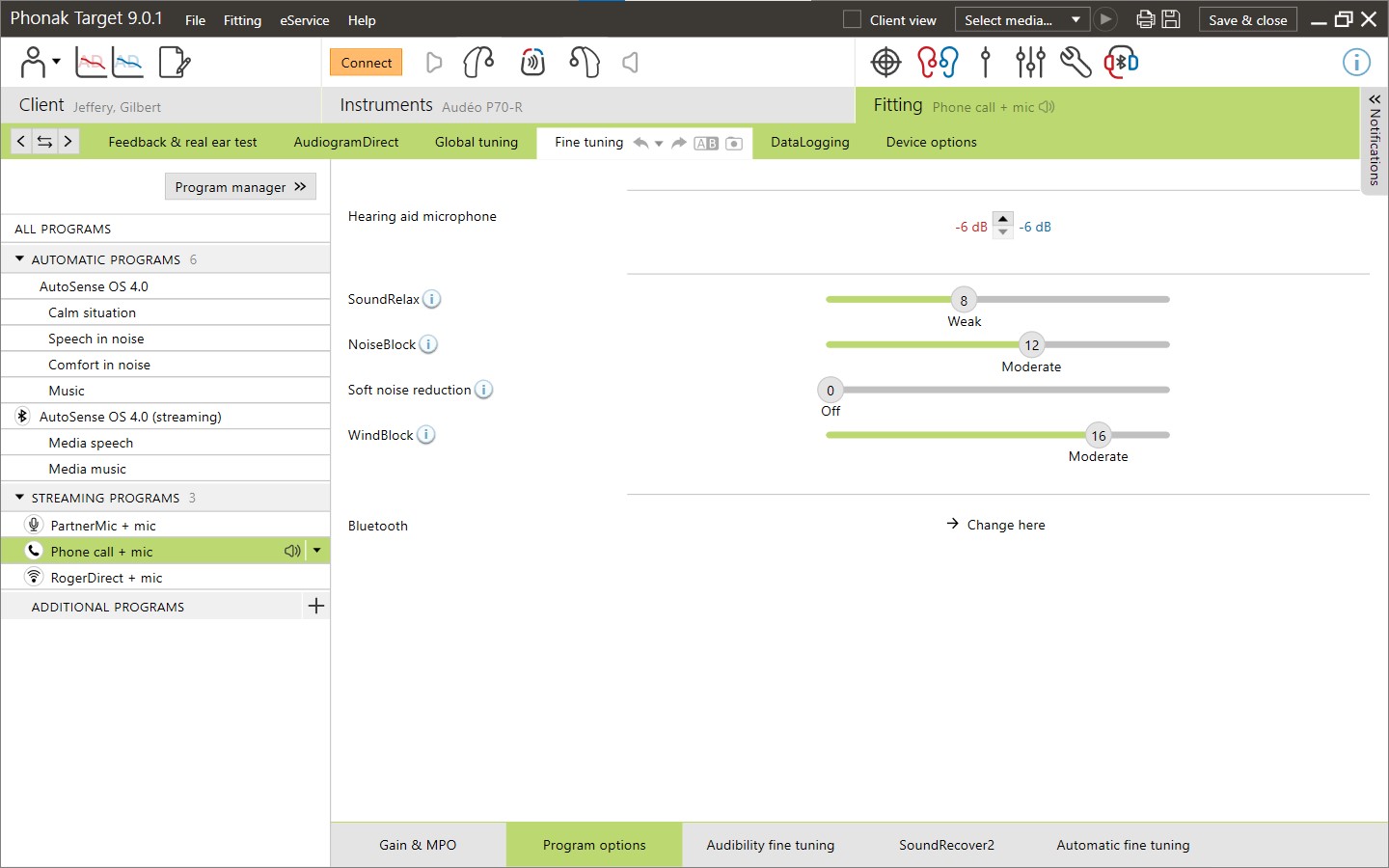
Task: Open the red audiogram curve icon
Action: coord(92,64)
